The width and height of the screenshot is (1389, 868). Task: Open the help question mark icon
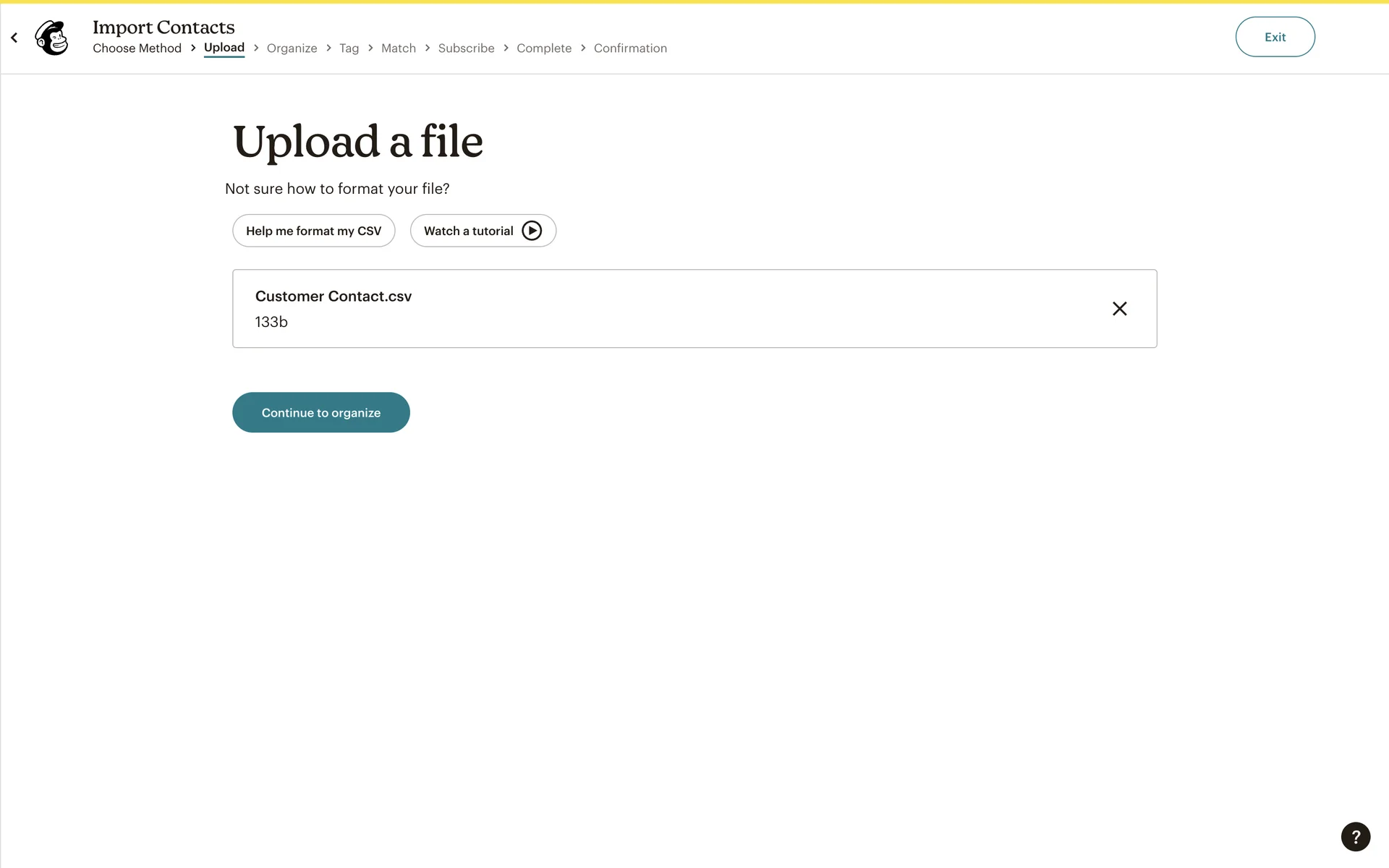tap(1355, 836)
